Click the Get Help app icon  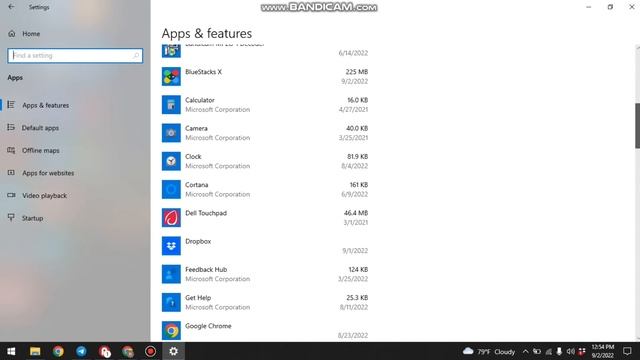click(171, 302)
